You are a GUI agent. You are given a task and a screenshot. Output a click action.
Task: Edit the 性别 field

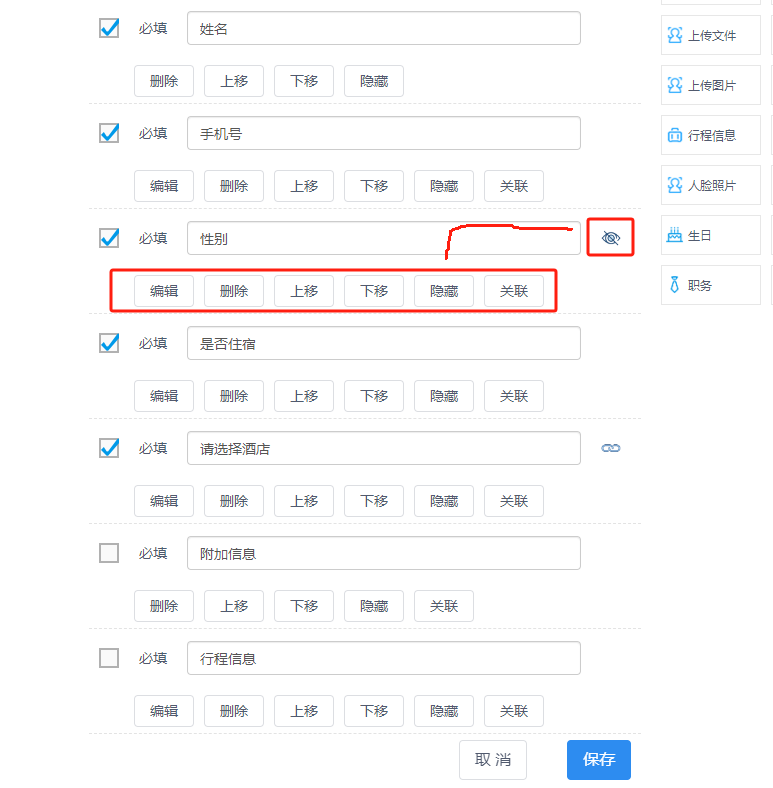click(164, 291)
